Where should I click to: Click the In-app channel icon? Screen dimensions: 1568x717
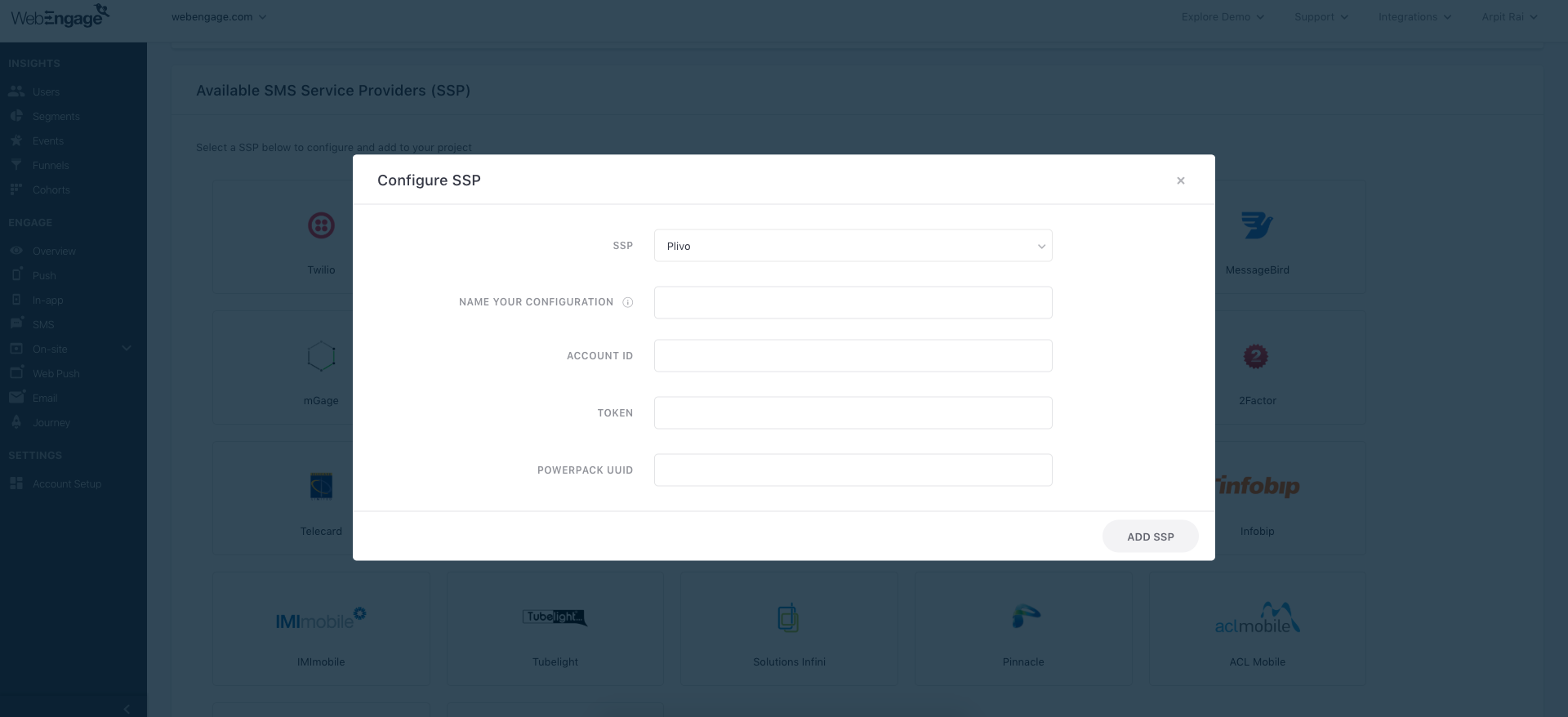pos(16,300)
